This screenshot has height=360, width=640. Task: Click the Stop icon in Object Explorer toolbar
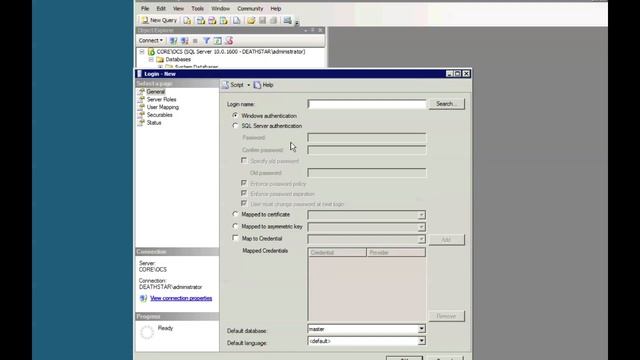click(195, 40)
